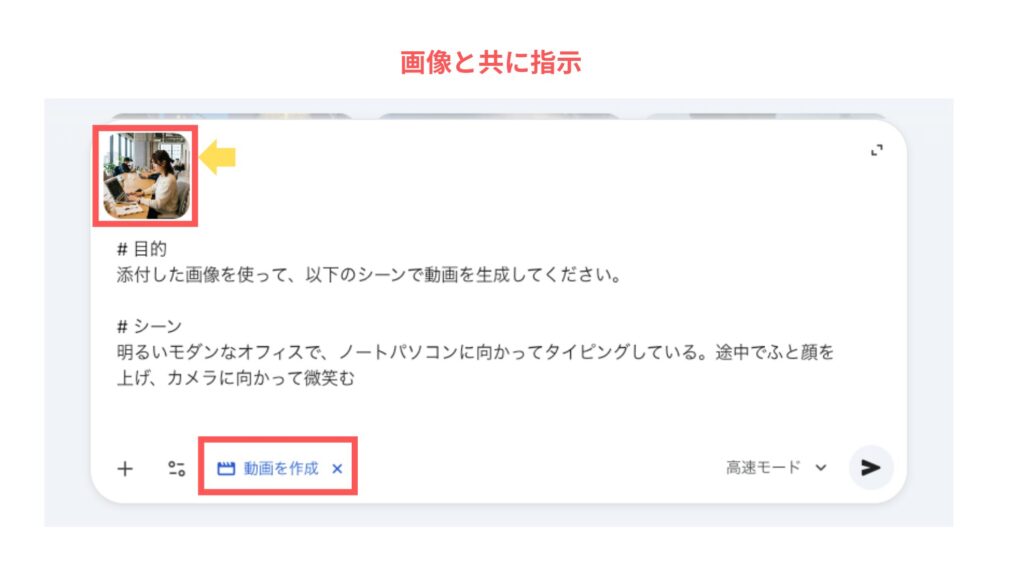The width and height of the screenshot is (1024, 584).
Task: Click the partially hidden card at top right
Action: click(x=765, y=116)
